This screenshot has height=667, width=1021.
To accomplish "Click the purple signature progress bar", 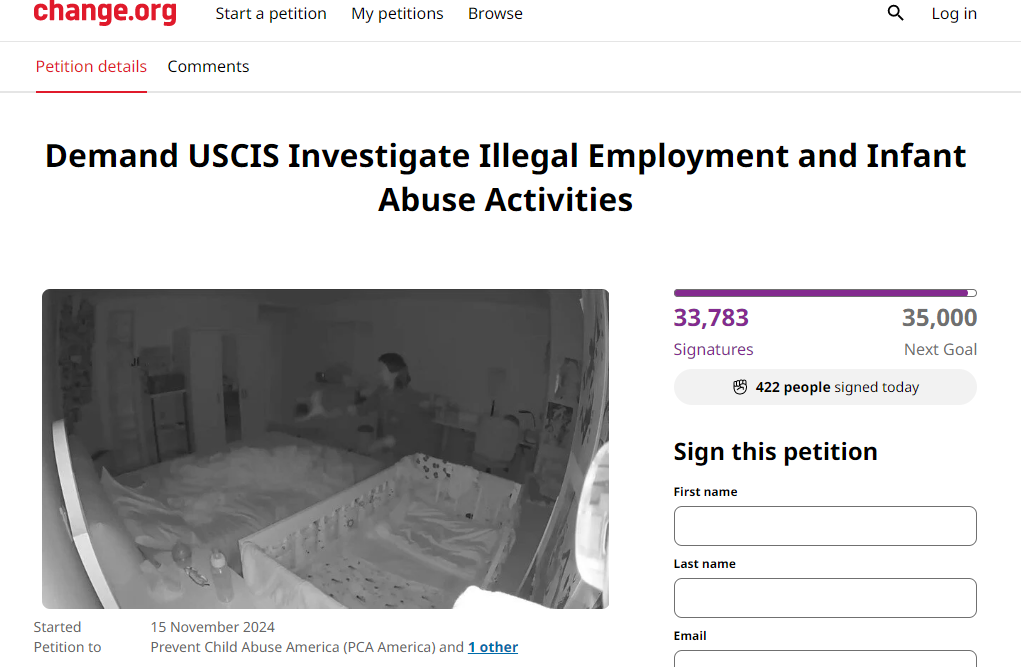I will [825, 293].
